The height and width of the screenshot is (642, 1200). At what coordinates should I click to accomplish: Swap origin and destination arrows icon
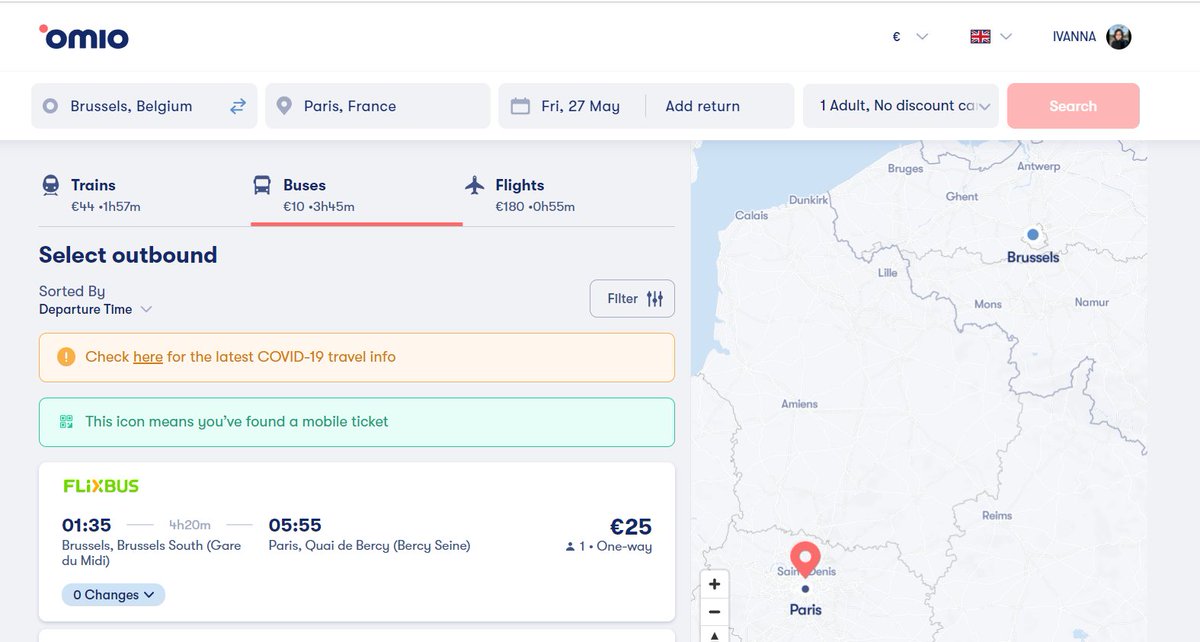click(x=238, y=106)
